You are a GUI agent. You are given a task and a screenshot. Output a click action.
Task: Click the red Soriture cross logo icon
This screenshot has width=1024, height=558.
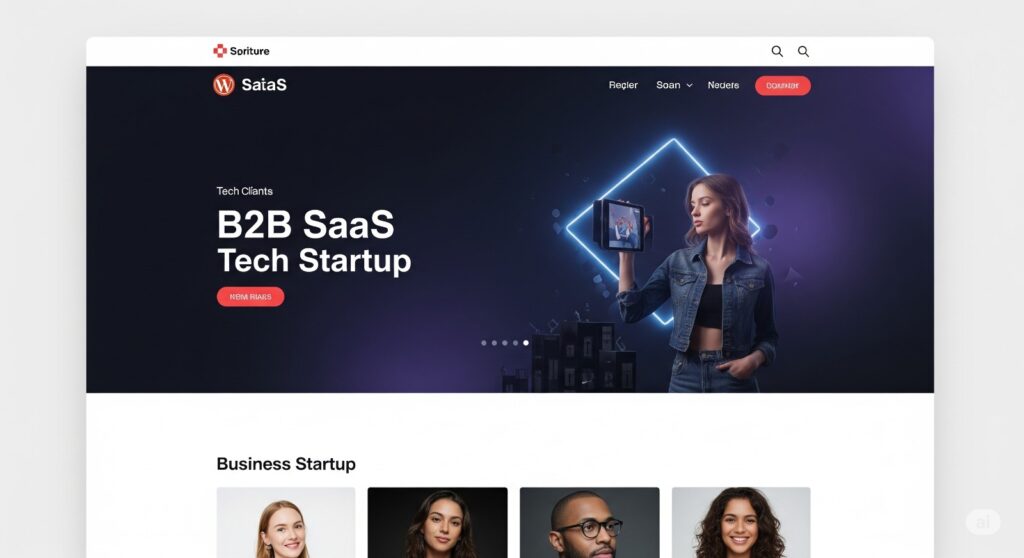click(x=220, y=51)
